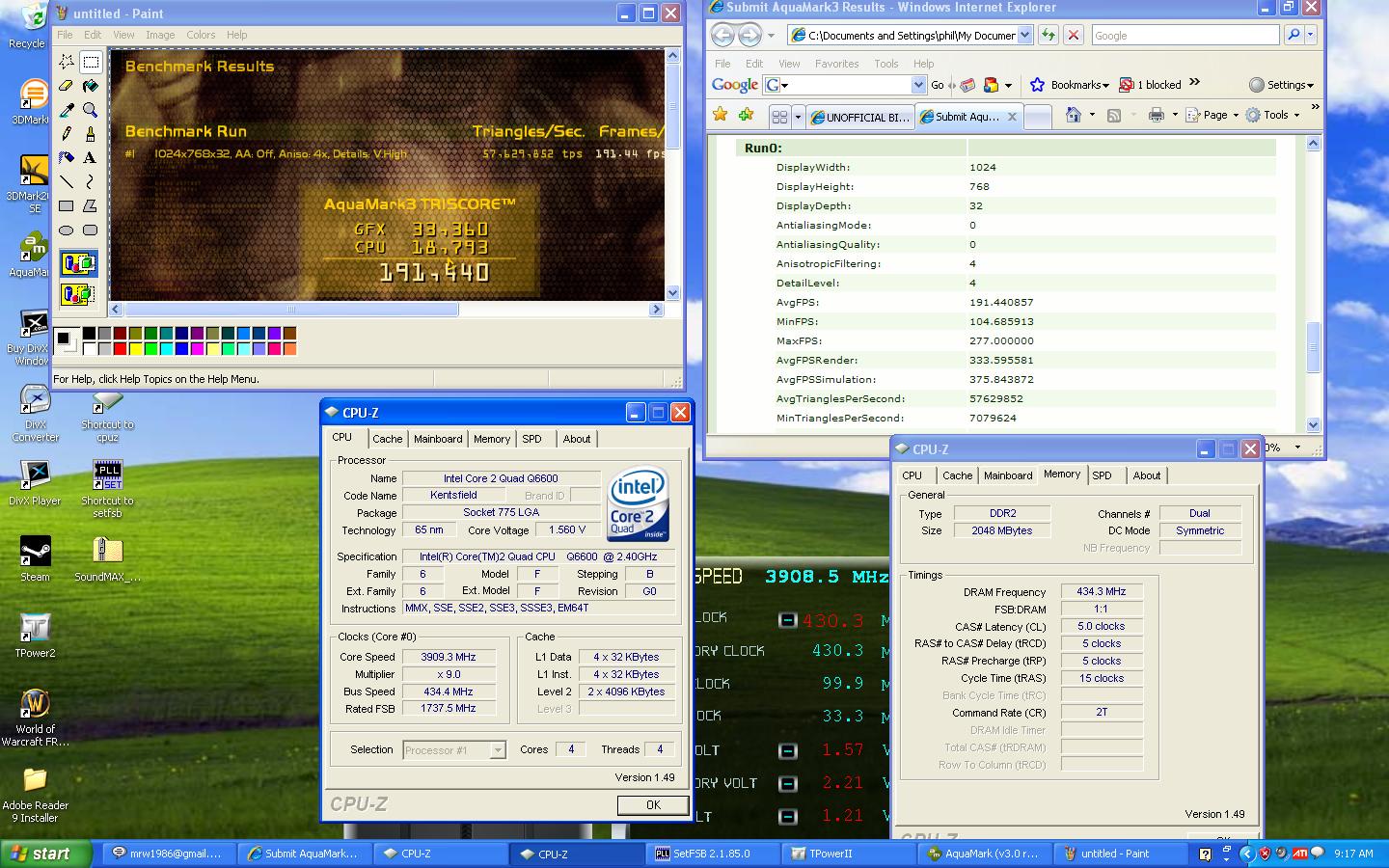Viewport: 1389px width, 868px height.
Task: Select the Free-Form Select tool in Paint
Action: coord(67,62)
